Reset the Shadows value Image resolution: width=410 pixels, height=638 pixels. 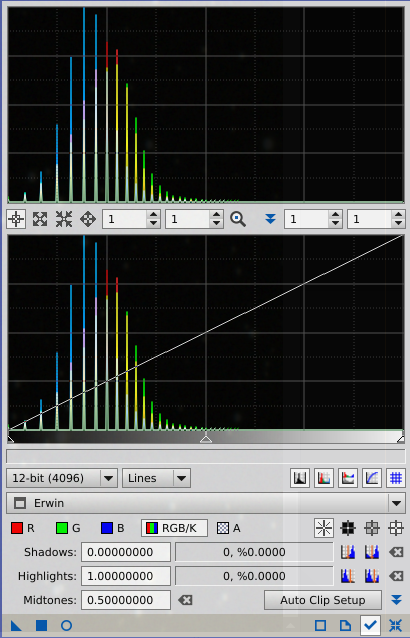tap(396, 552)
